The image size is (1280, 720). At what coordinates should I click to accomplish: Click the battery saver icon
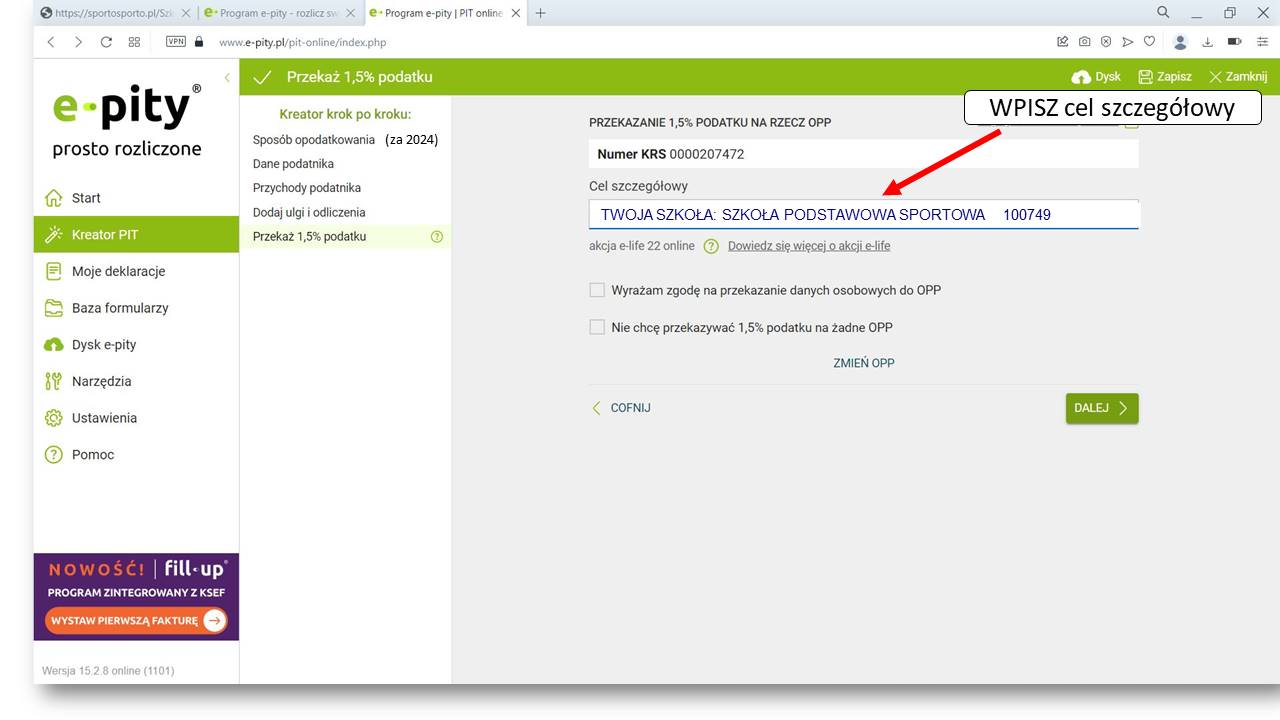pyautogui.click(x=1234, y=42)
